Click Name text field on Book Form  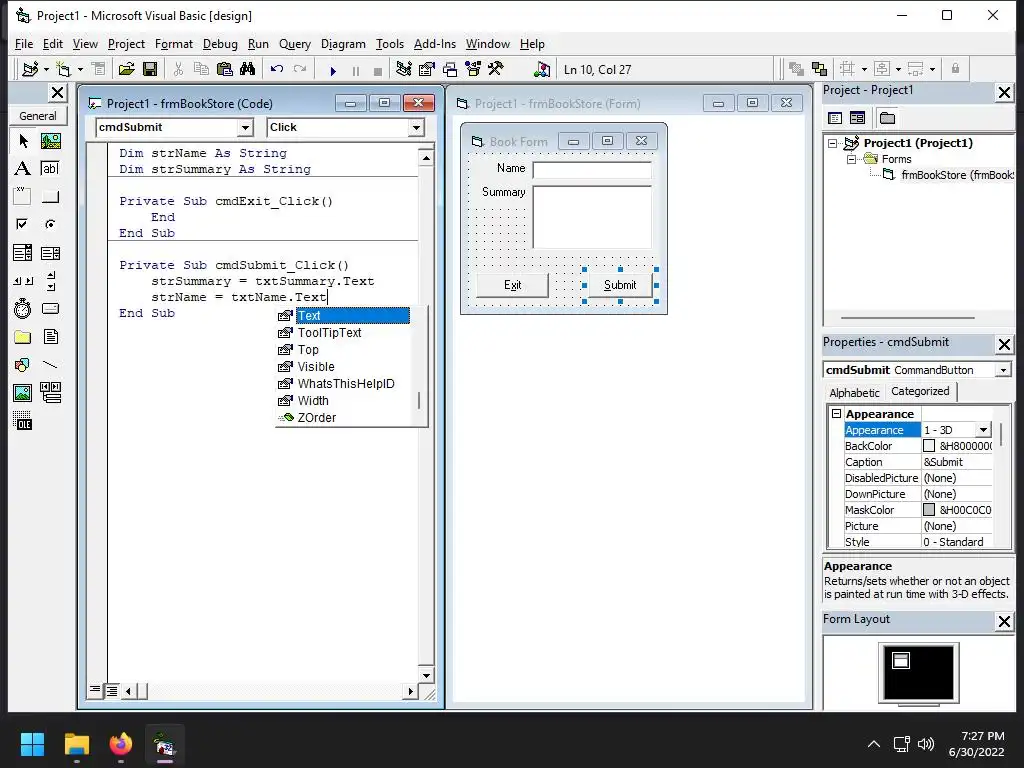(592, 170)
